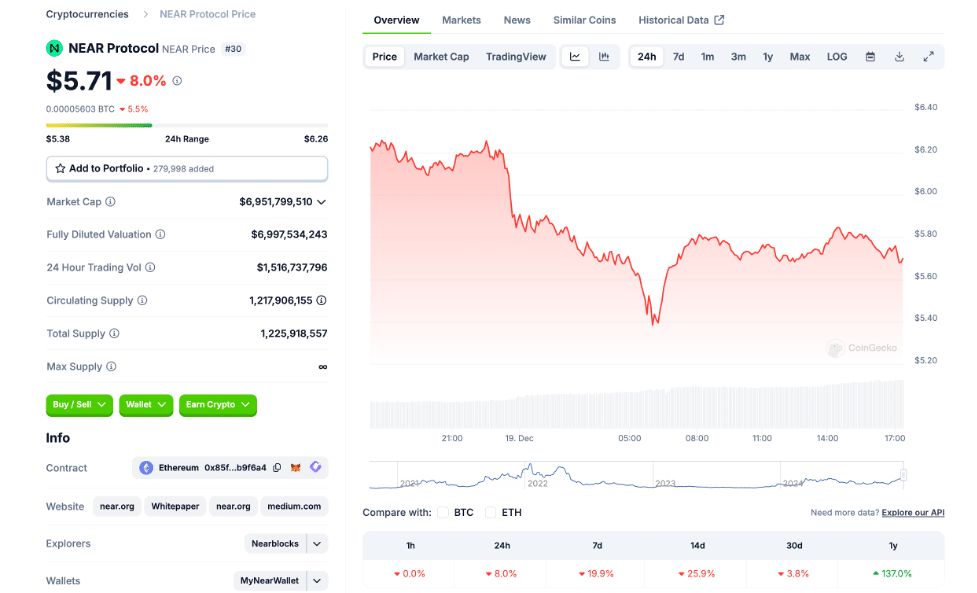Select the Price chart view
This screenshot has height=593, width=977.
[x=384, y=57]
